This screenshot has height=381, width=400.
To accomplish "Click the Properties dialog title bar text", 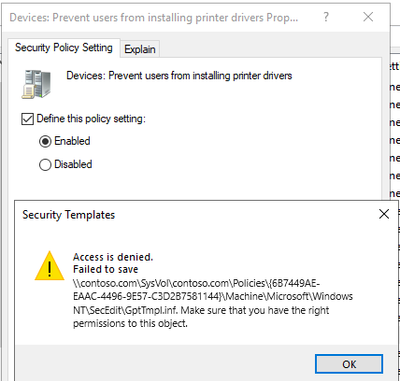I will pos(154,17).
